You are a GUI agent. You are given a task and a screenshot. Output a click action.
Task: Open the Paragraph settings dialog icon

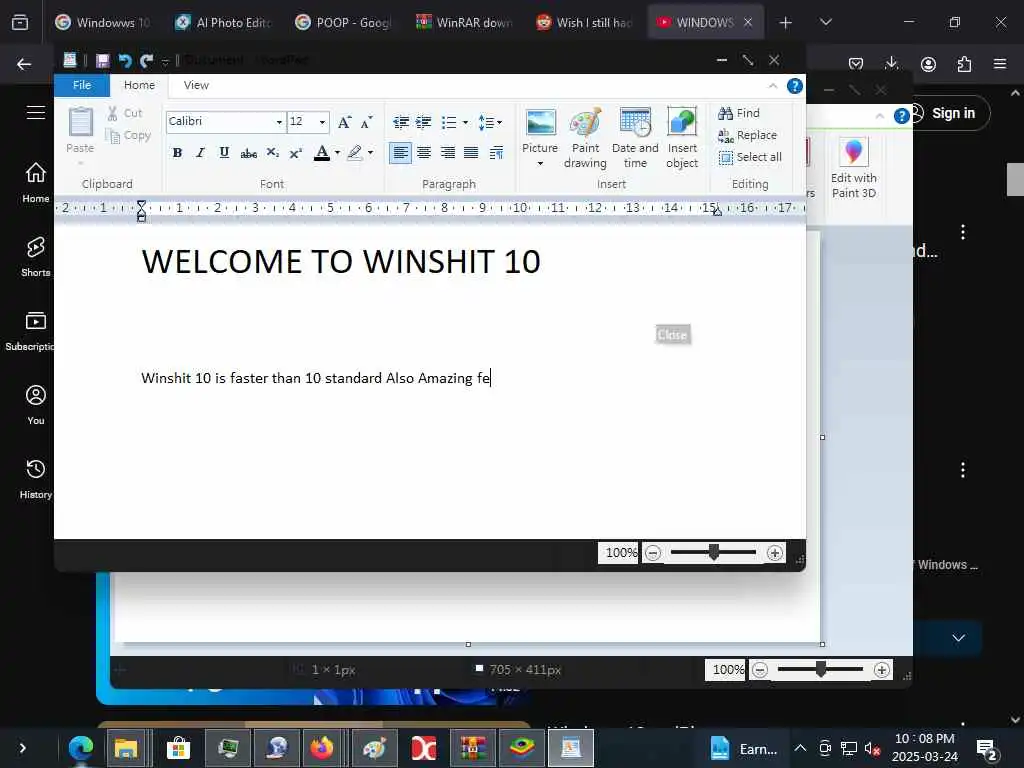pos(496,153)
